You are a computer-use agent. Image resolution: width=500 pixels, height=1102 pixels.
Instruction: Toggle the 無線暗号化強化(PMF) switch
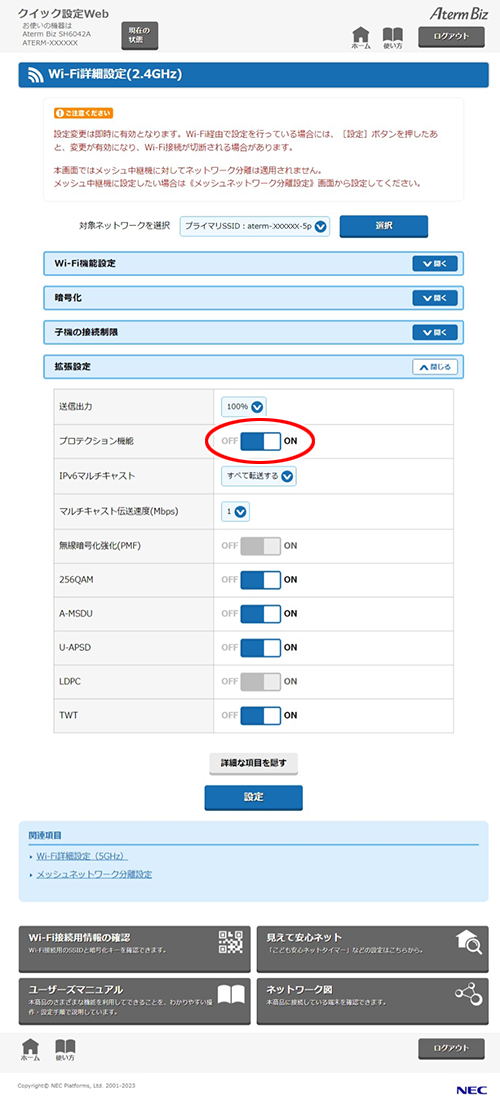pos(260,545)
